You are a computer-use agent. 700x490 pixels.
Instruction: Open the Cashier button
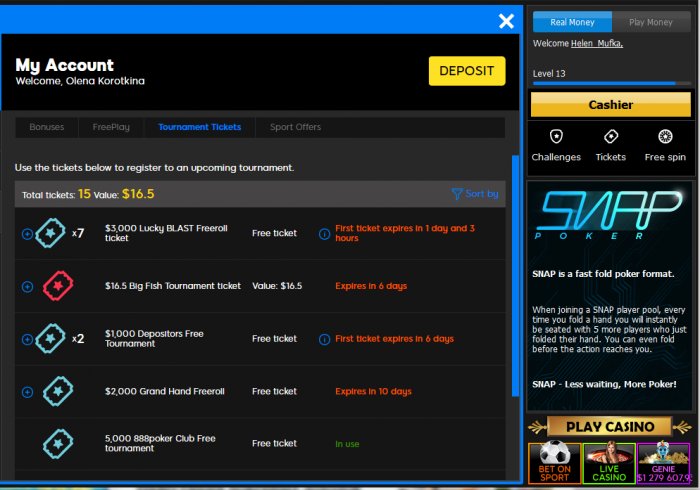(611, 104)
